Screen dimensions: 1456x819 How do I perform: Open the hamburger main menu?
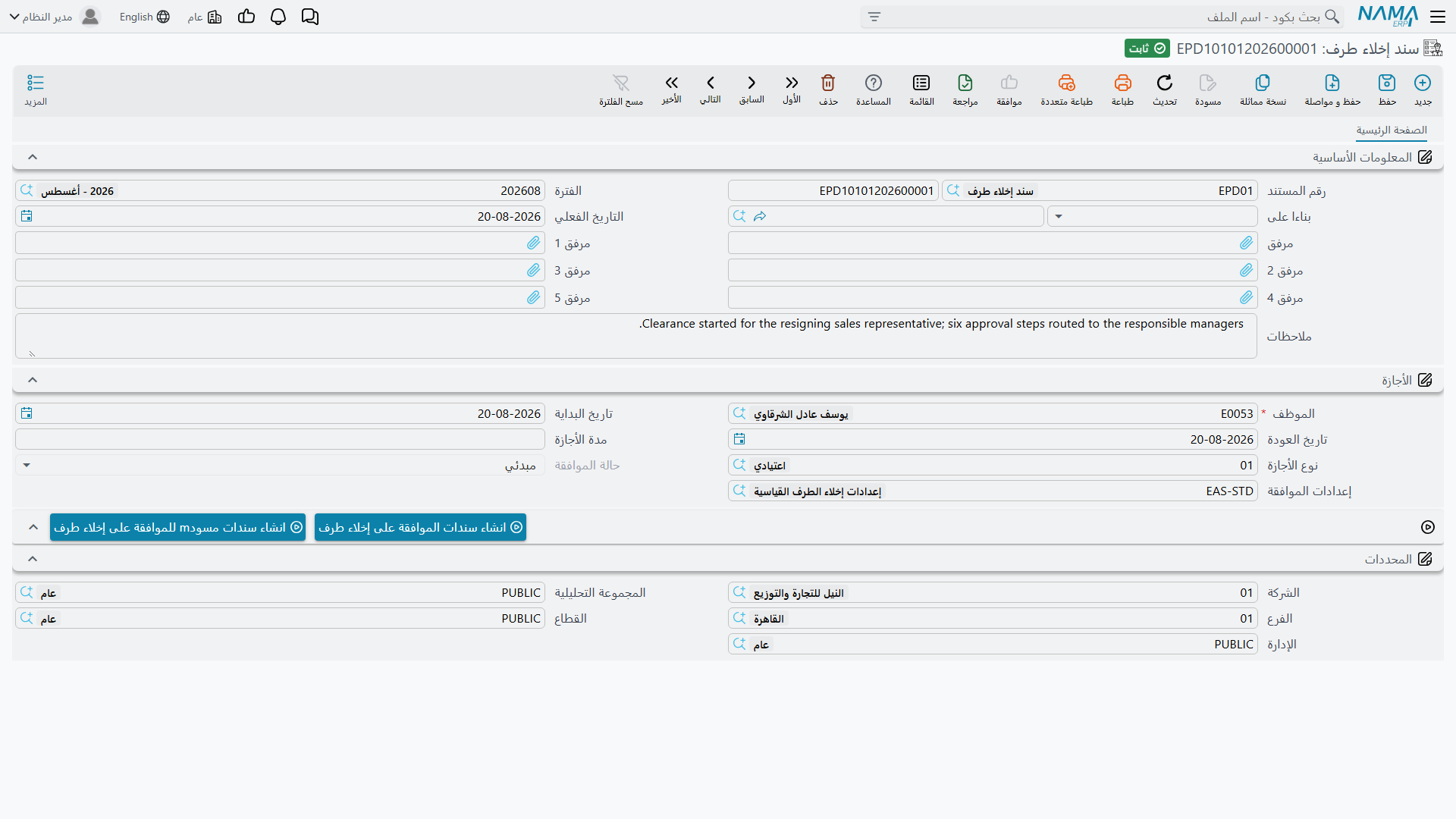click(1438, 17)
